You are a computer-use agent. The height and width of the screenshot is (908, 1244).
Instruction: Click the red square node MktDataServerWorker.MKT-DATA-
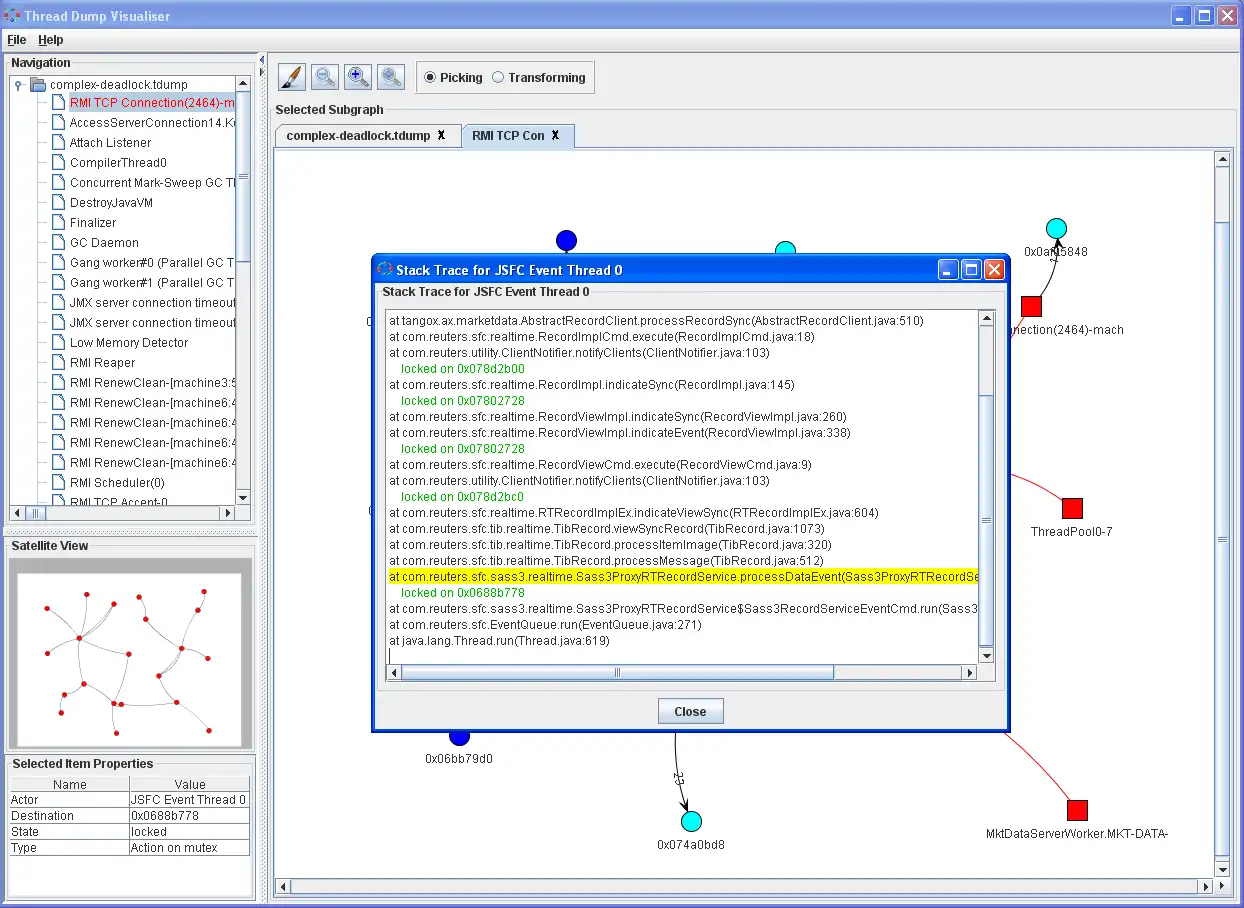(1077, 810)
